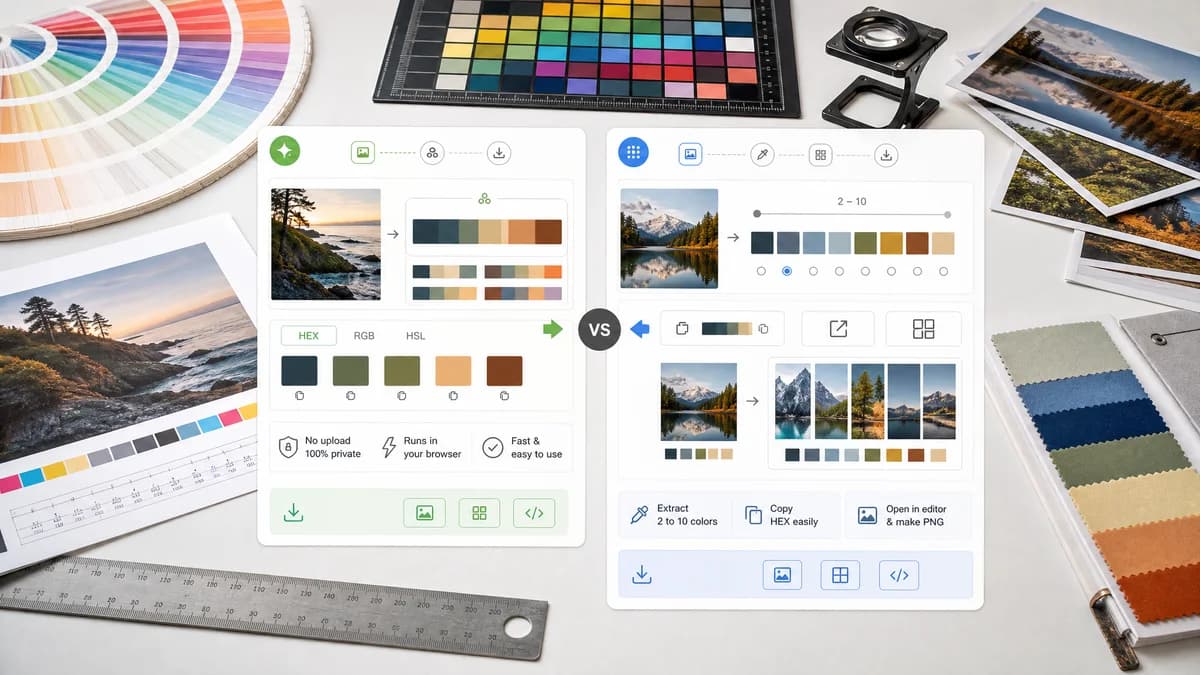Switch to the HSL tab
This screenshot has width=1200, height=675.
pyautogui.click(x=415, y=336)
